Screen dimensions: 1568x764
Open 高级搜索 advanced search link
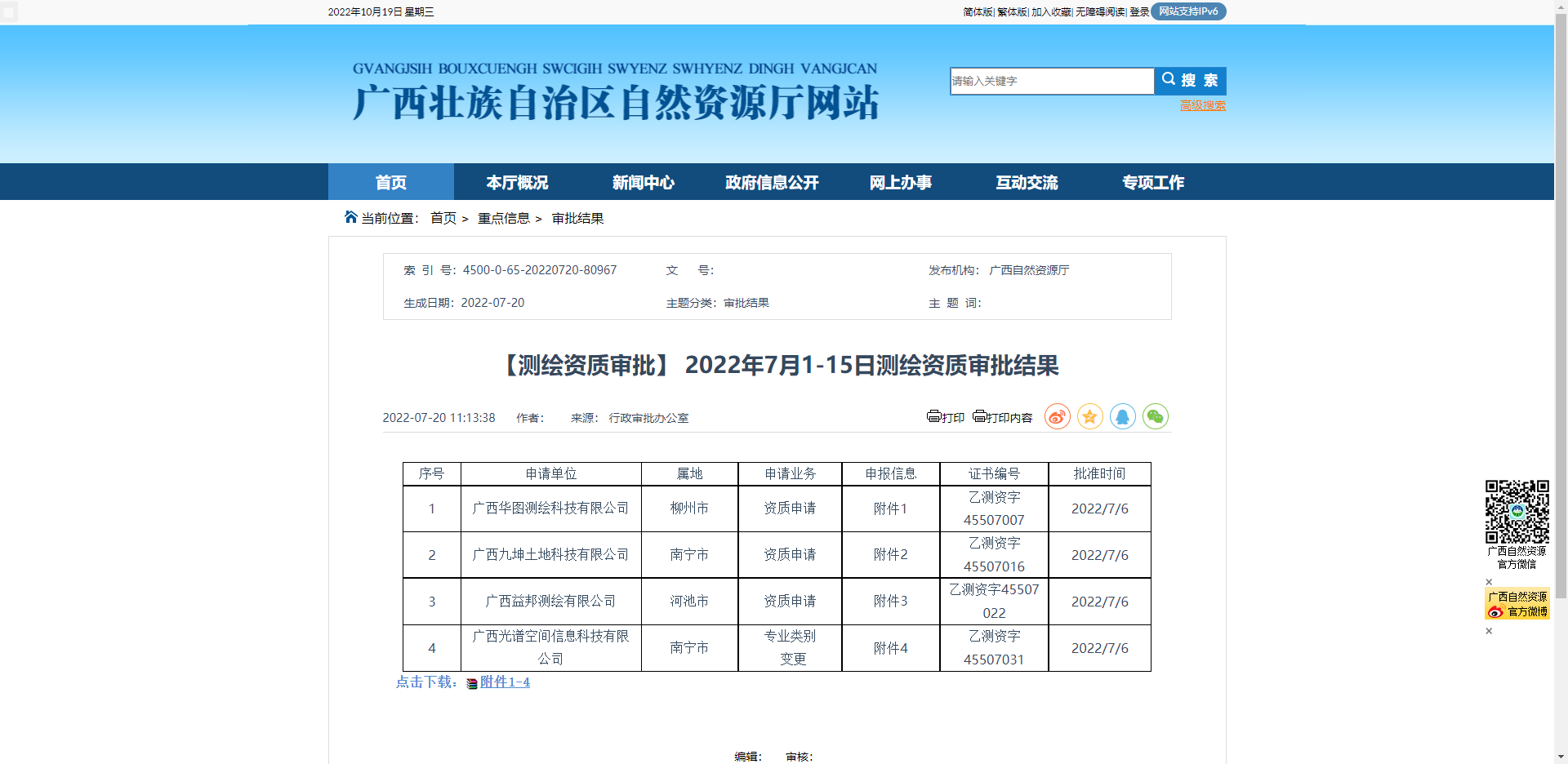tap(1202, 105)
